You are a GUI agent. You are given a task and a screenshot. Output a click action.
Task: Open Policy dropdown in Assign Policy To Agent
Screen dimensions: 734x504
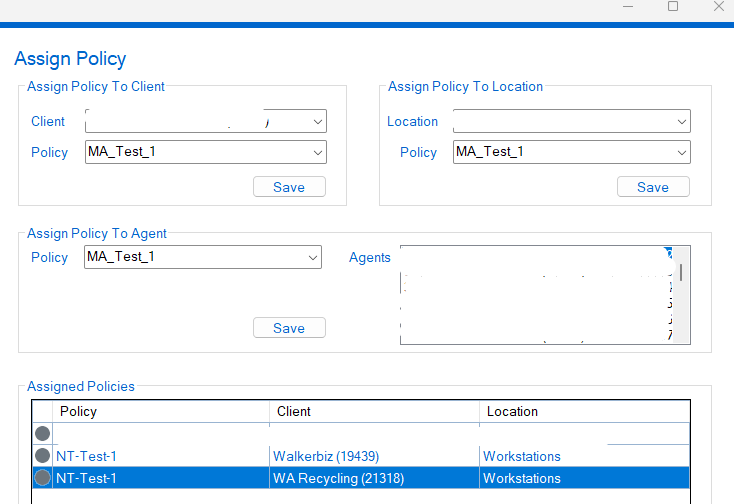click(x=311, y=258)
